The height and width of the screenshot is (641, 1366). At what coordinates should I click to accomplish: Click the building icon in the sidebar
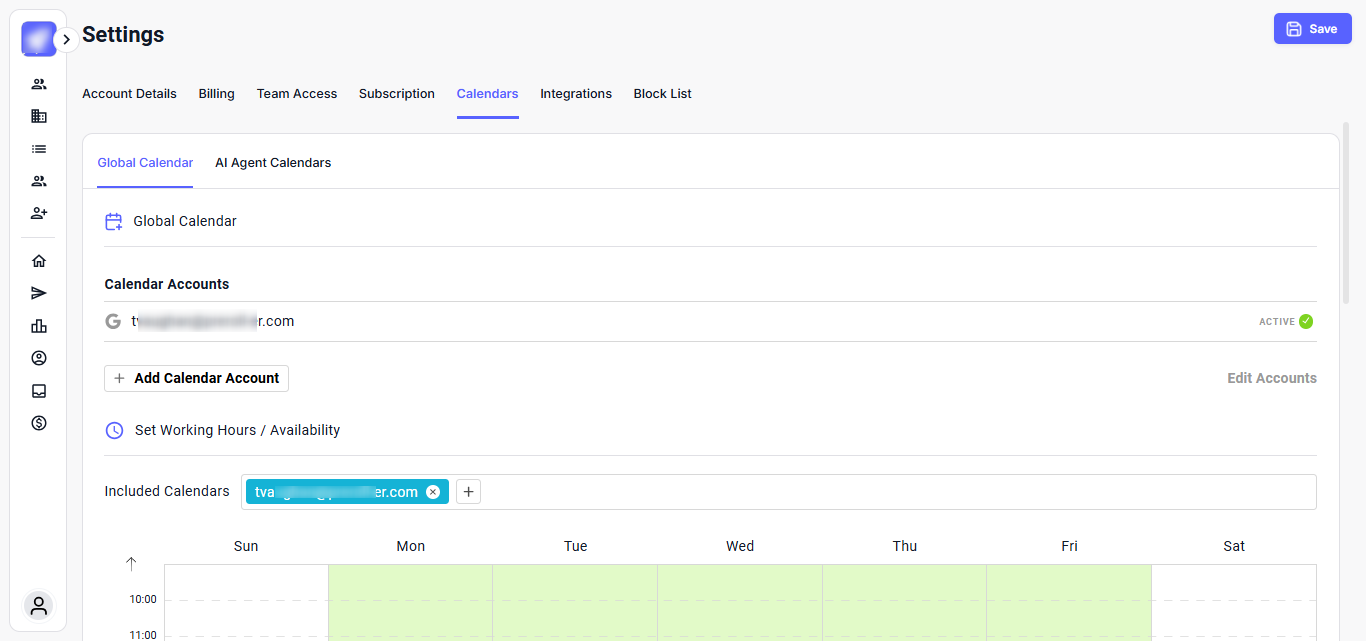click(39, 116)
